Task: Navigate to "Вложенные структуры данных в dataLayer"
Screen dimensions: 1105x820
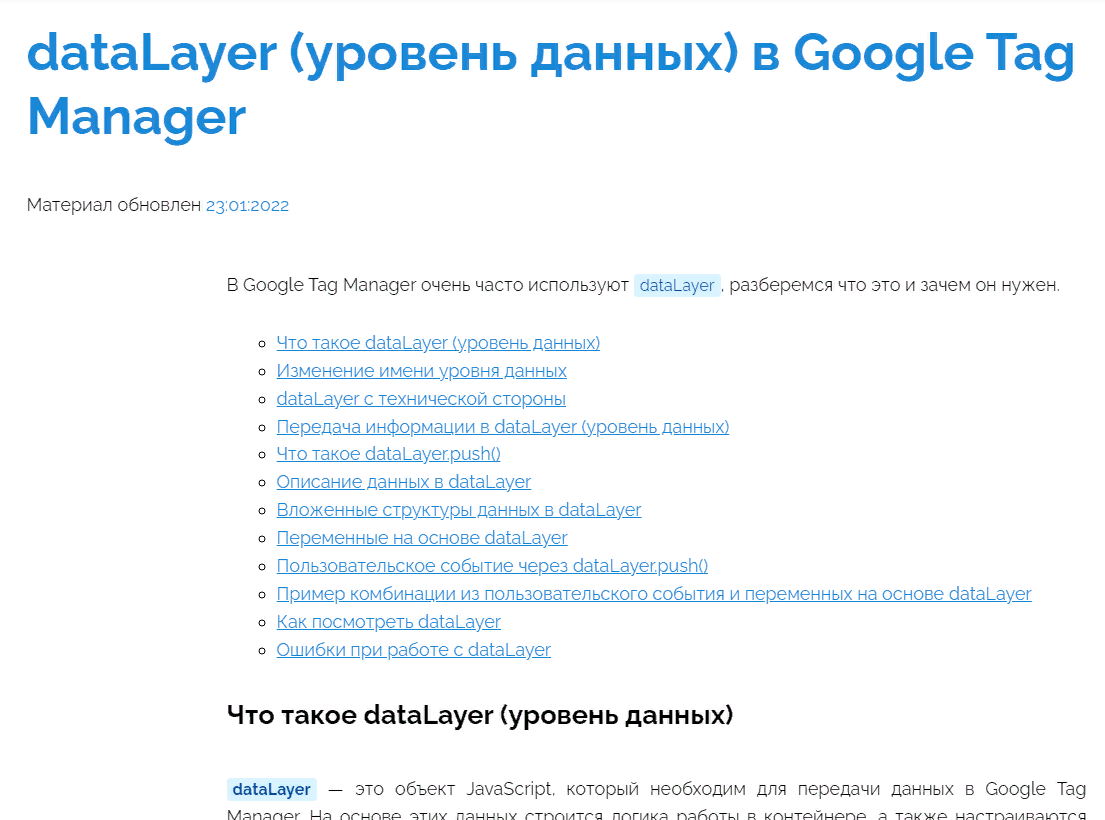Action: tap(458, 510)
